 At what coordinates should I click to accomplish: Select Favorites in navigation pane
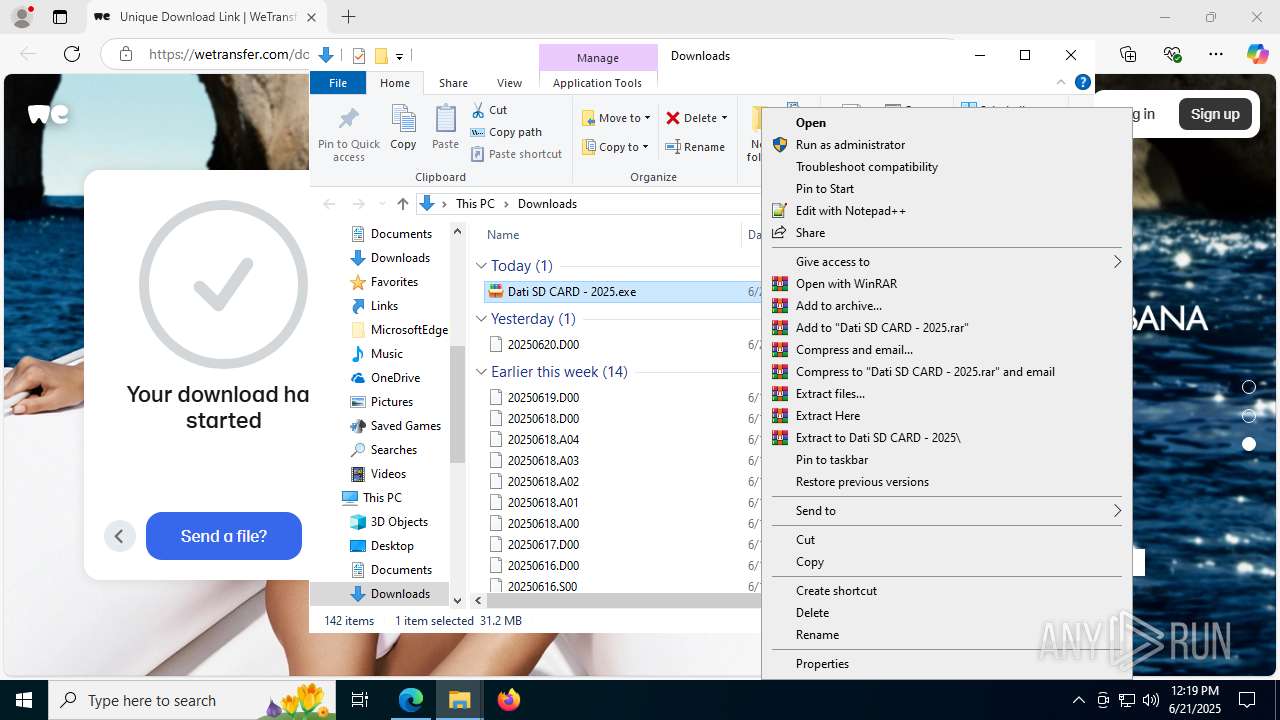[x=394, y=282]
